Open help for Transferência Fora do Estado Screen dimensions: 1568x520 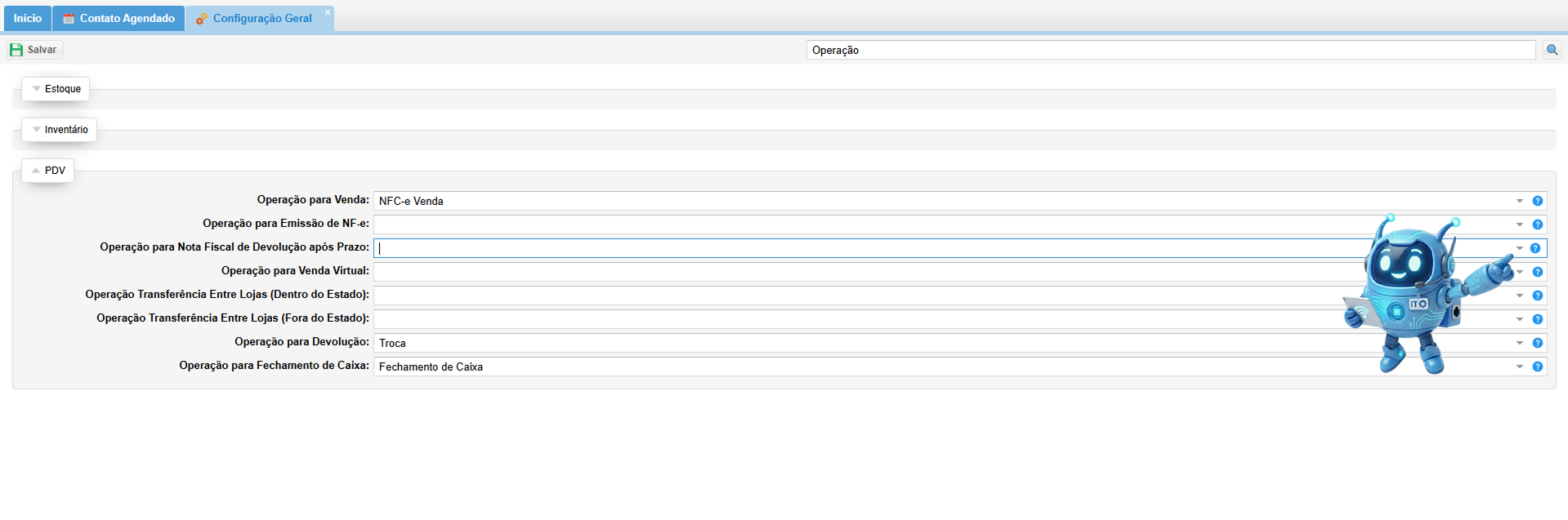pyautogui.click(x=1537, y=319)
